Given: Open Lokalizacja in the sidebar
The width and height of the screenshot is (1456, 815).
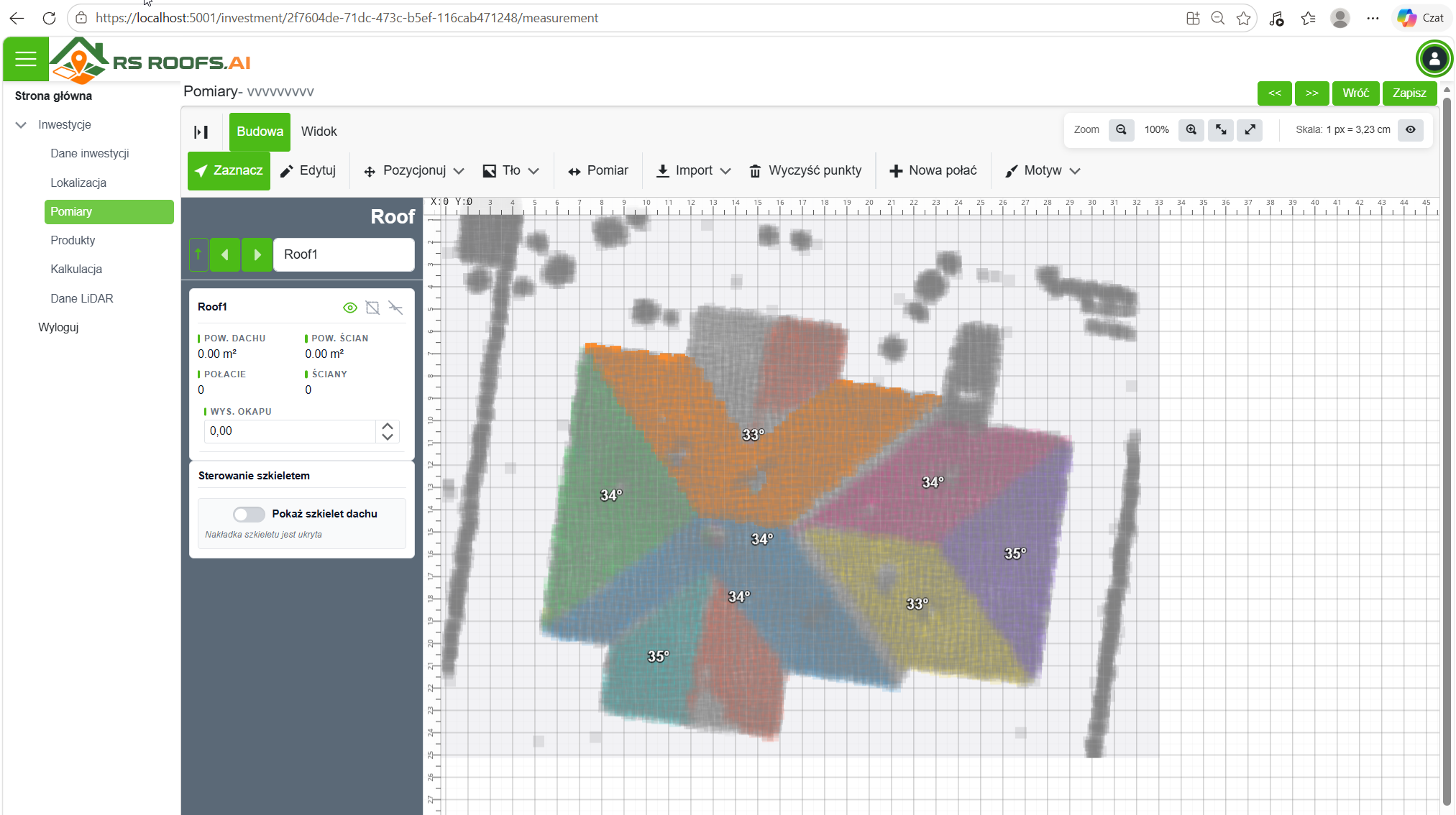Looking at the screenshot, I should [78, 183].
